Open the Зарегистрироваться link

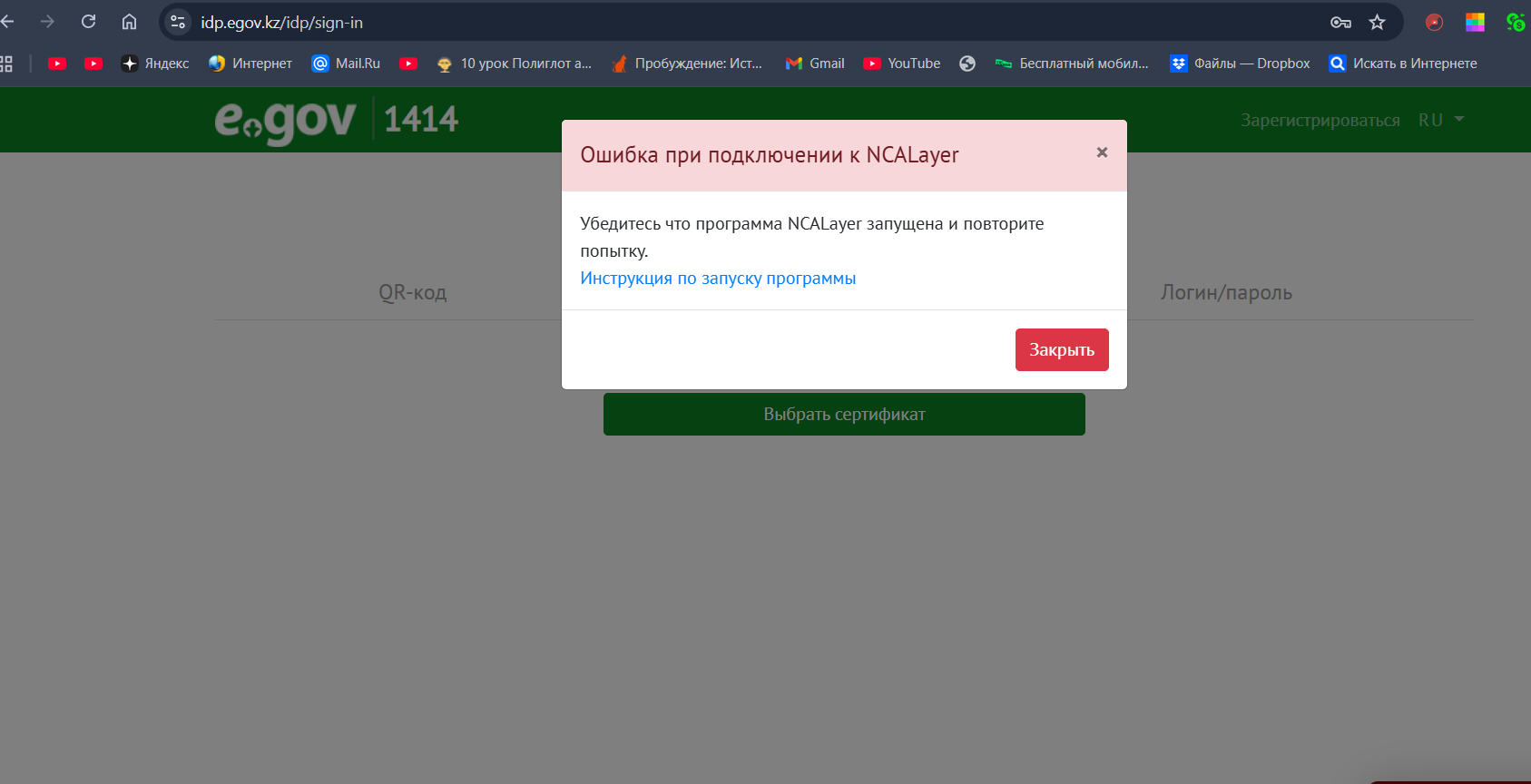coord(1320,121)
